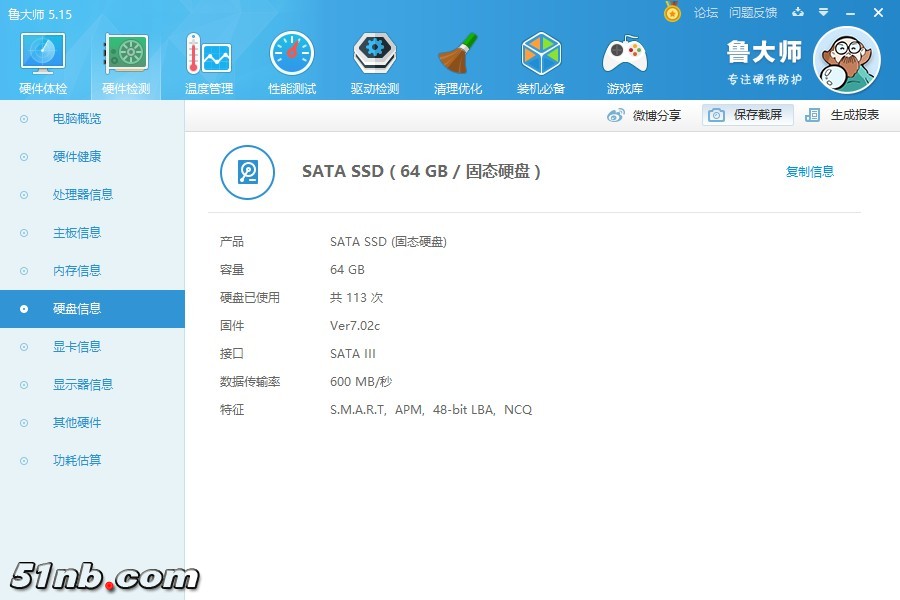Image resolution: width=900 pixels, height=600 pixels.
Task: Open the 游戏库 game controller icon
Action: pos(624,63)
